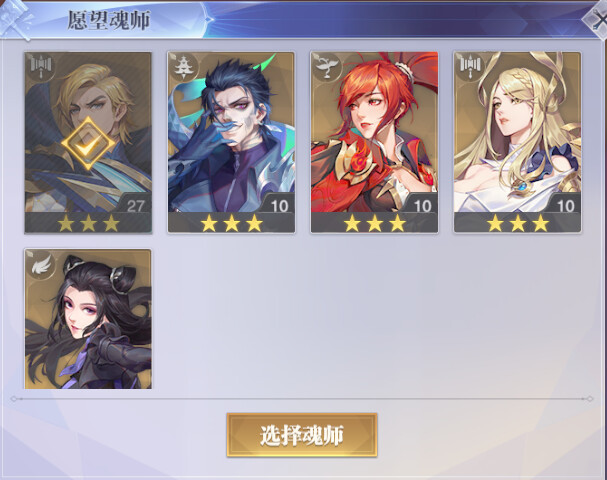Click the 10 badge on red-haired card
The width and height of the screenshot is (607, 480).
pyautogui.click(x=422, y=206)
